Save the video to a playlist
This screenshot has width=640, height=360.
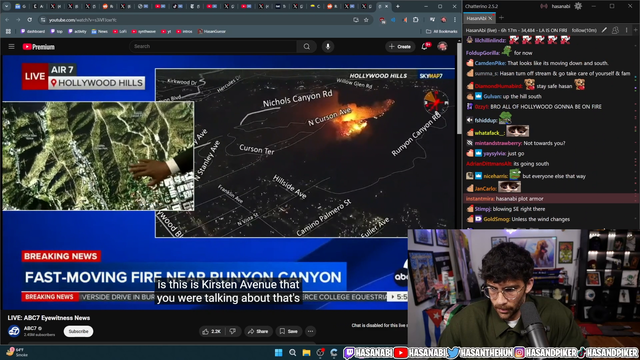[x=288, y=331]
